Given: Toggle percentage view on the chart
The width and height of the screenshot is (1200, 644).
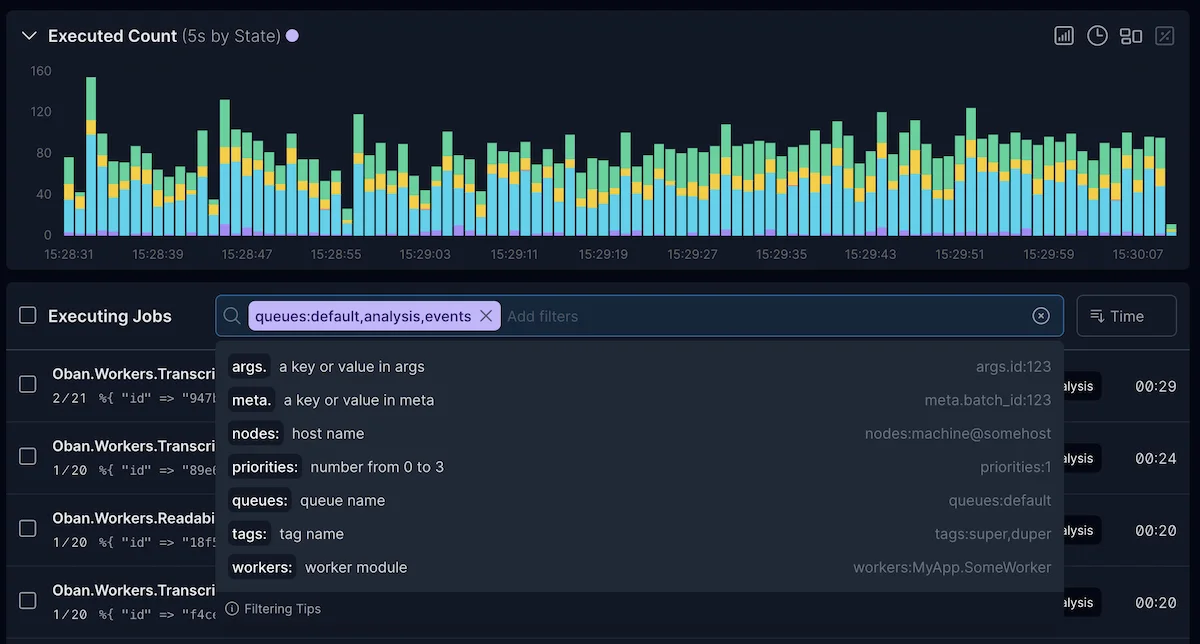Looking at the screenshot, I should 1164,35.
